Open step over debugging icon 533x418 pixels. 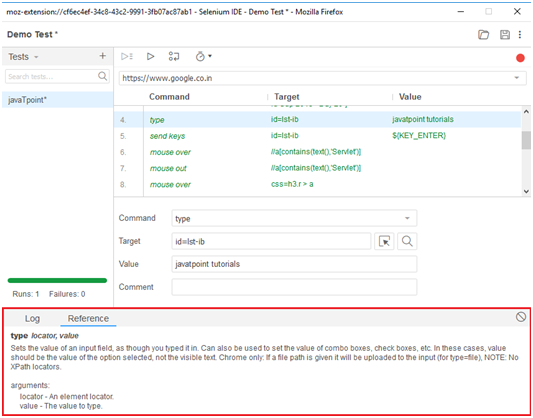coord(174,56)
